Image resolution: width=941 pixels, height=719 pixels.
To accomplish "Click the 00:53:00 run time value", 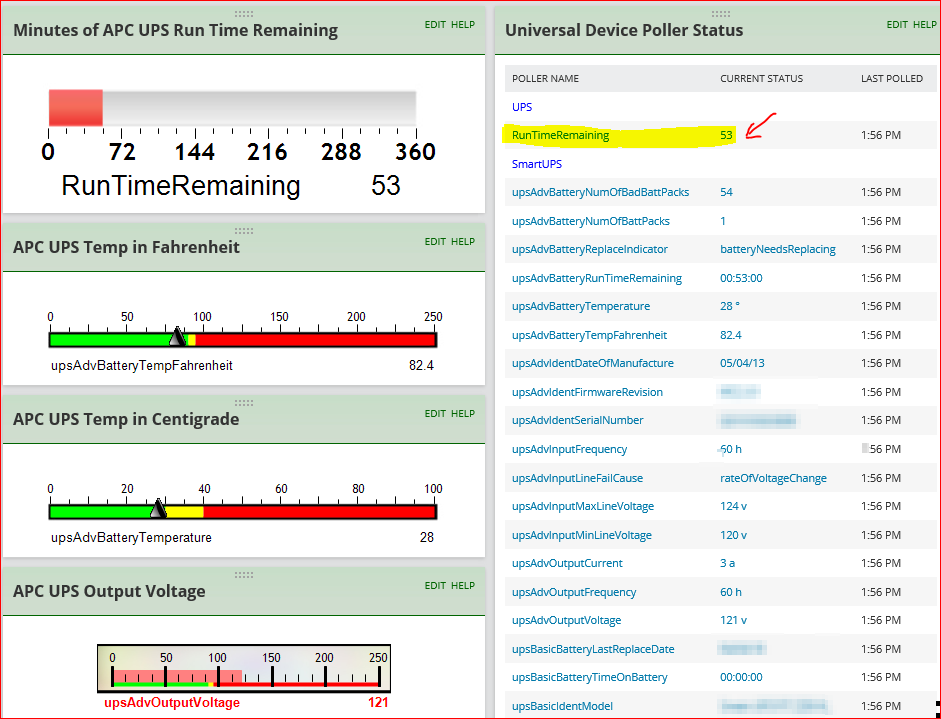I will pos(741,278).
